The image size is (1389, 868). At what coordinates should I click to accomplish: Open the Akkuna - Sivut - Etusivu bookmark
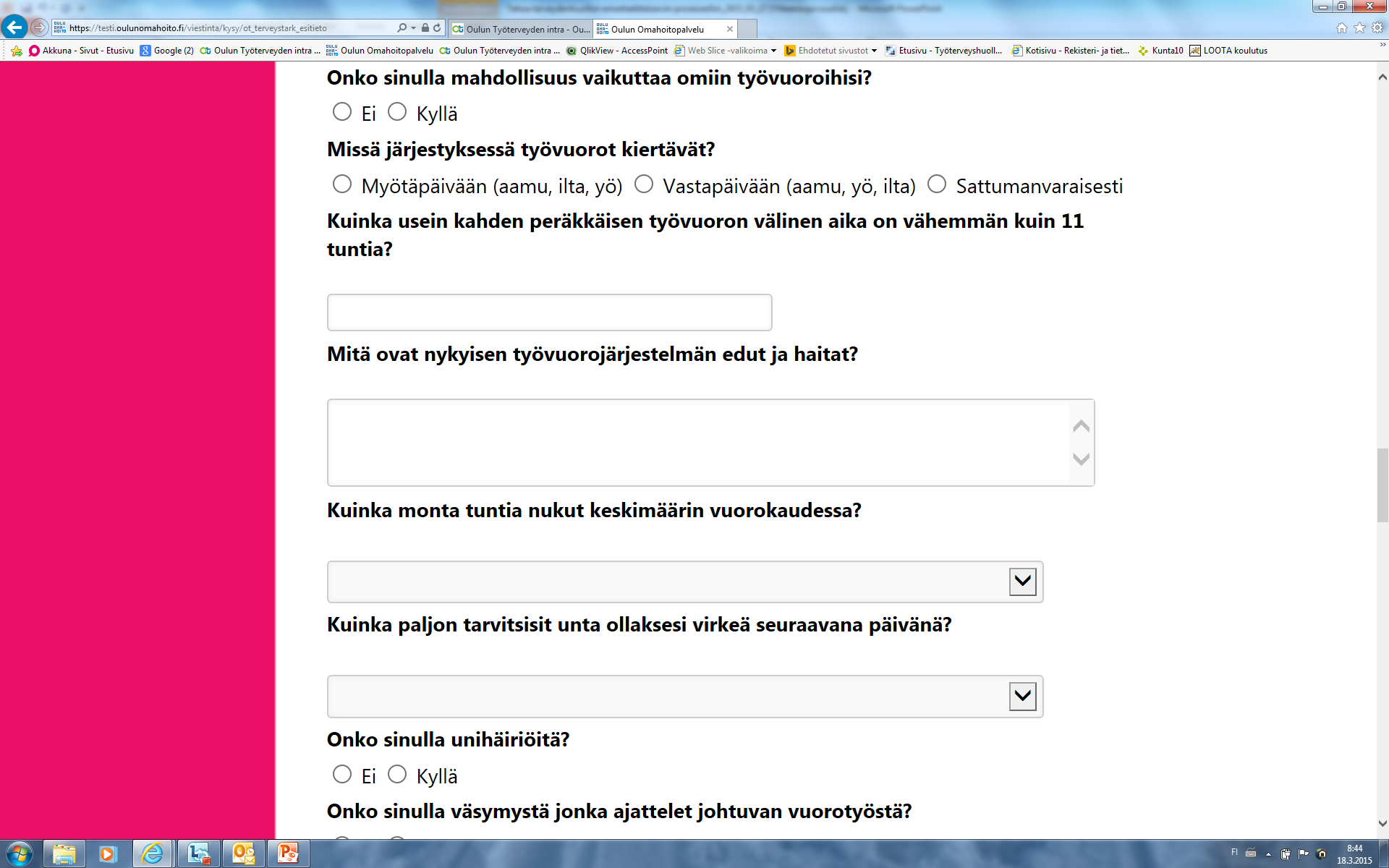point(82,51)
